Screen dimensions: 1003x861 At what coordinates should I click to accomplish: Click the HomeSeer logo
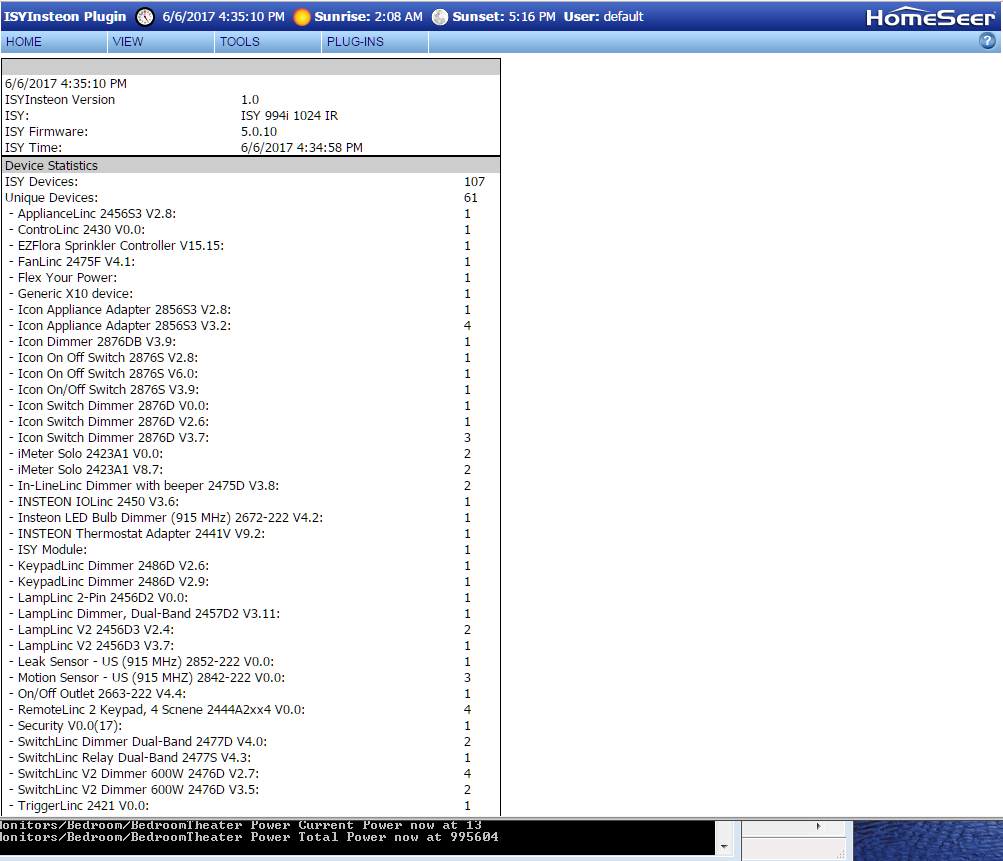(x=931, y=17)
